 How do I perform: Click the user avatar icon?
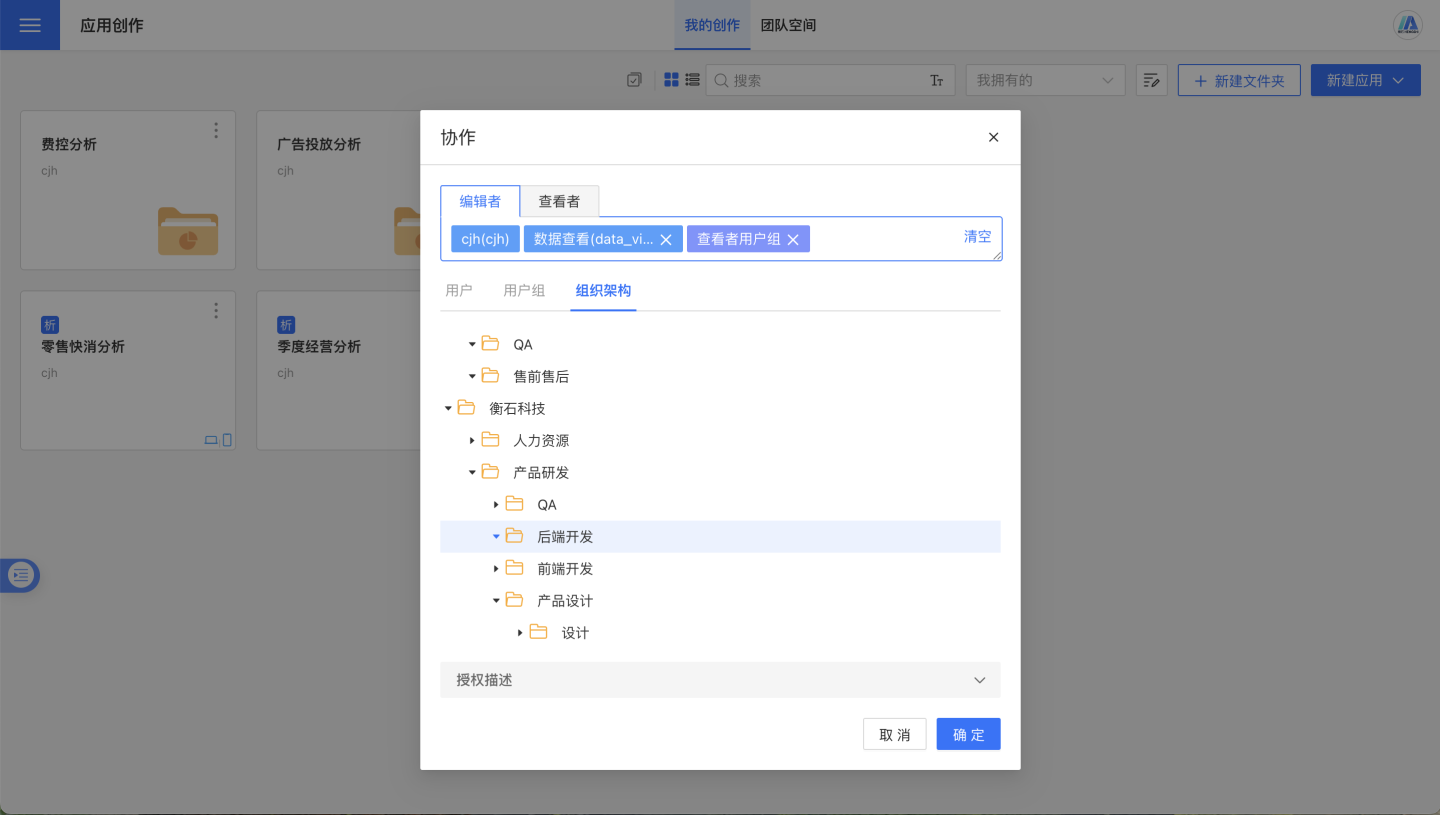pyautogui.click(x=1408, y=25)
